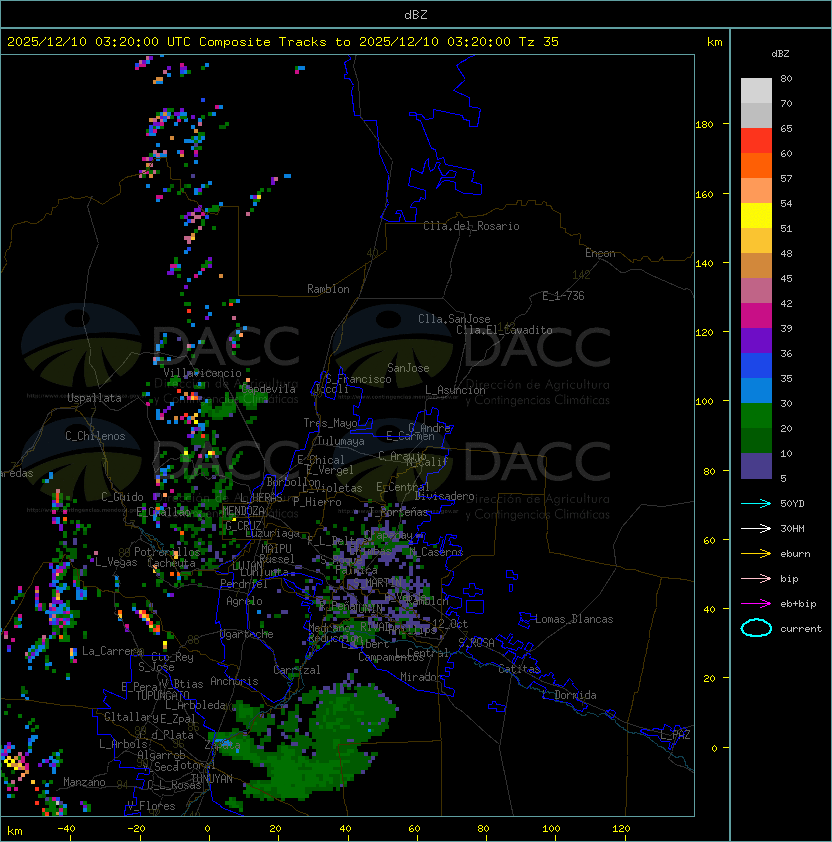Click the V_Flores map label
Image resolution: width=832 pixels, height=842 pixels.
(151, 806)
